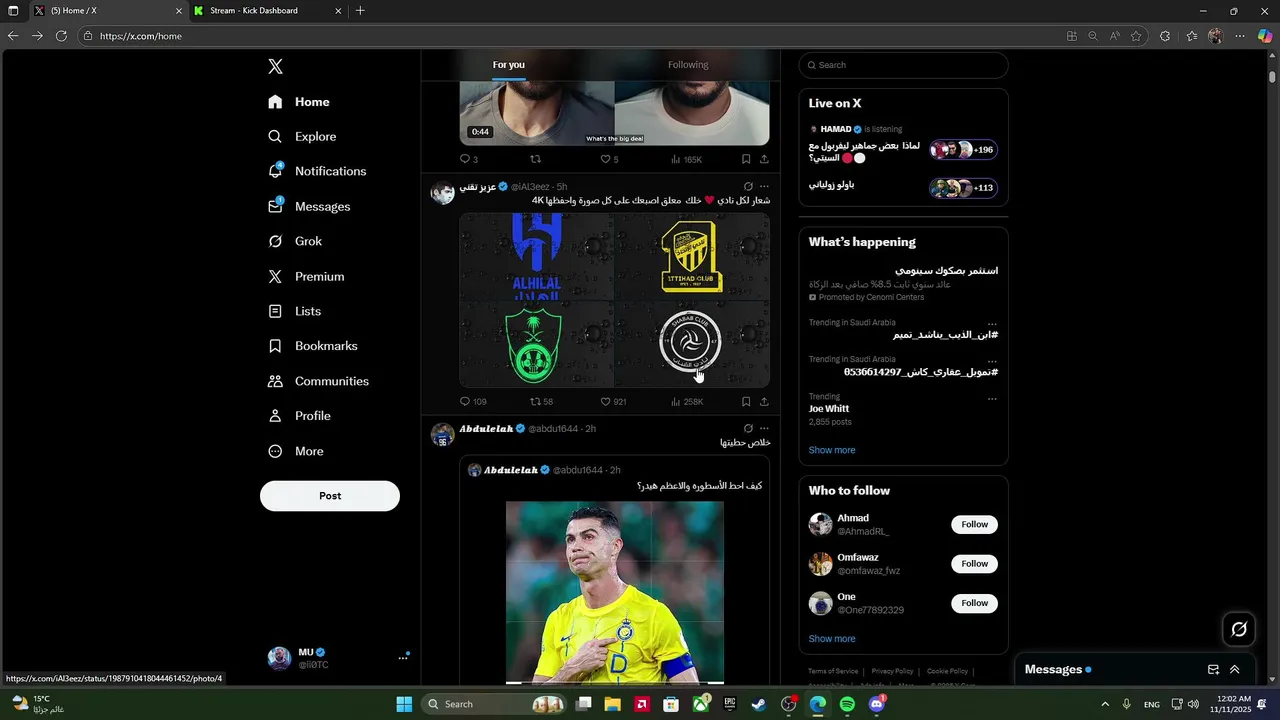The width and height of the screenshot is (1280, 720).
Task: Expand the More menu in sidebar
Action: coord(295,451)
